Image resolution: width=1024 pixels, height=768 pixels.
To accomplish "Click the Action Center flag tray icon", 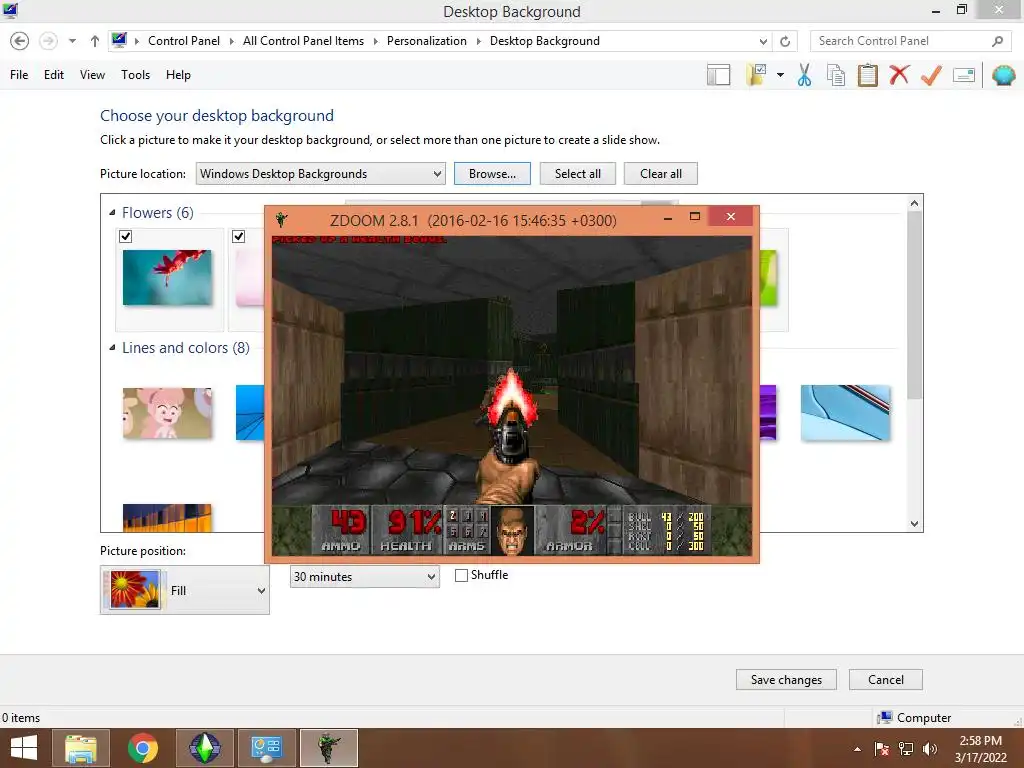I will pyautogui.click(x=882, y=749).
